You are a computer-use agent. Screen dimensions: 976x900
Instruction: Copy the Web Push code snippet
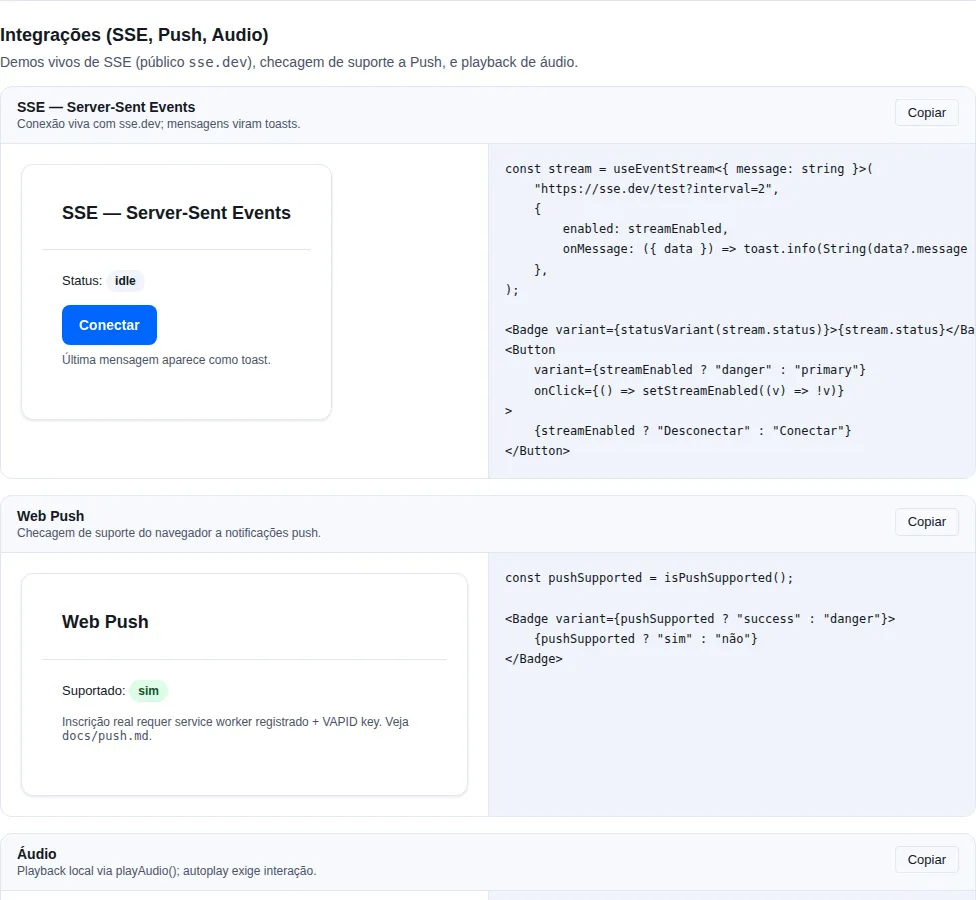[926, 522]
